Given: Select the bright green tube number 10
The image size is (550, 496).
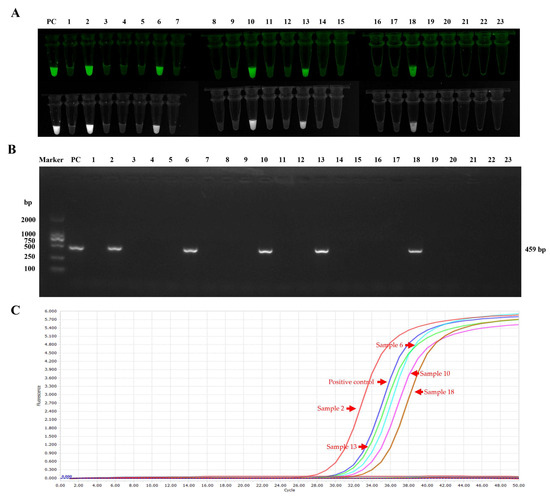Looking at the screenshot, I should (x=251, y=56).
